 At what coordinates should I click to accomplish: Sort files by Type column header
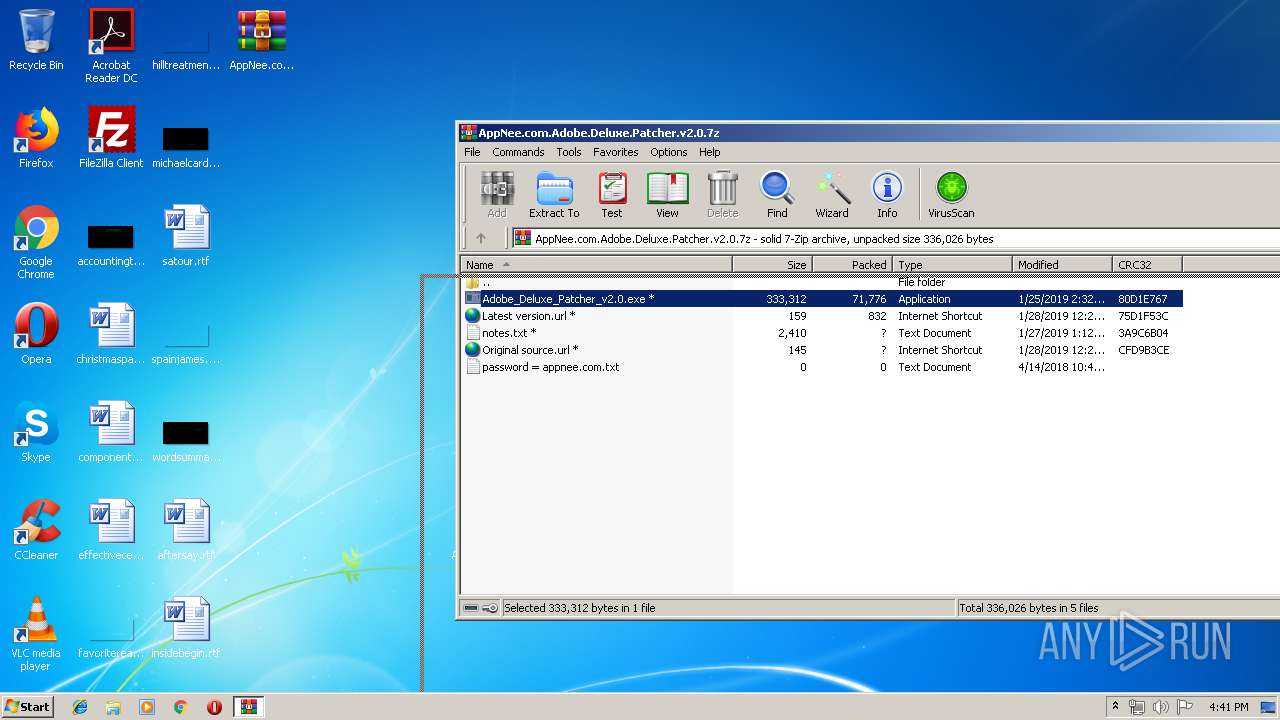point(952,264)
